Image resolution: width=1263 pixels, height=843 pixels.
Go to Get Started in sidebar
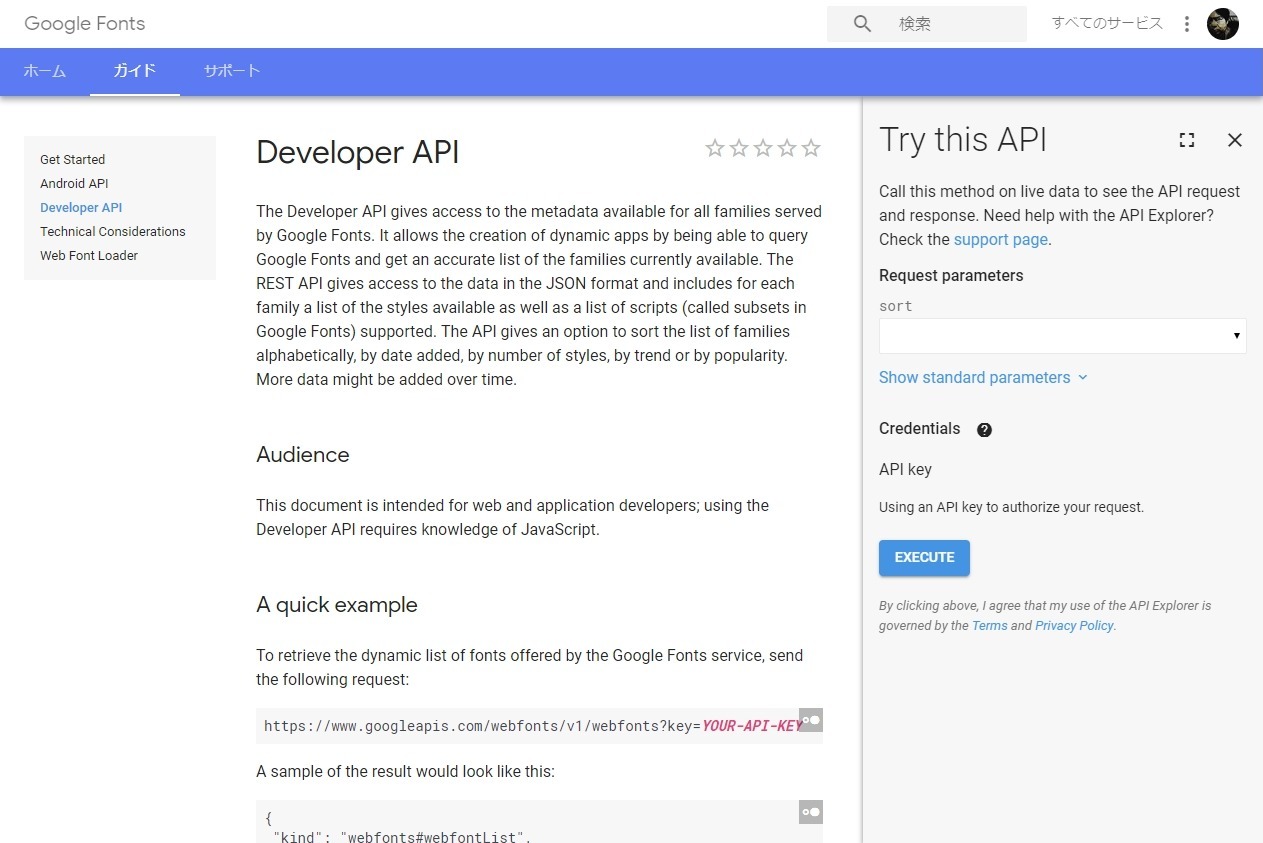72,159
